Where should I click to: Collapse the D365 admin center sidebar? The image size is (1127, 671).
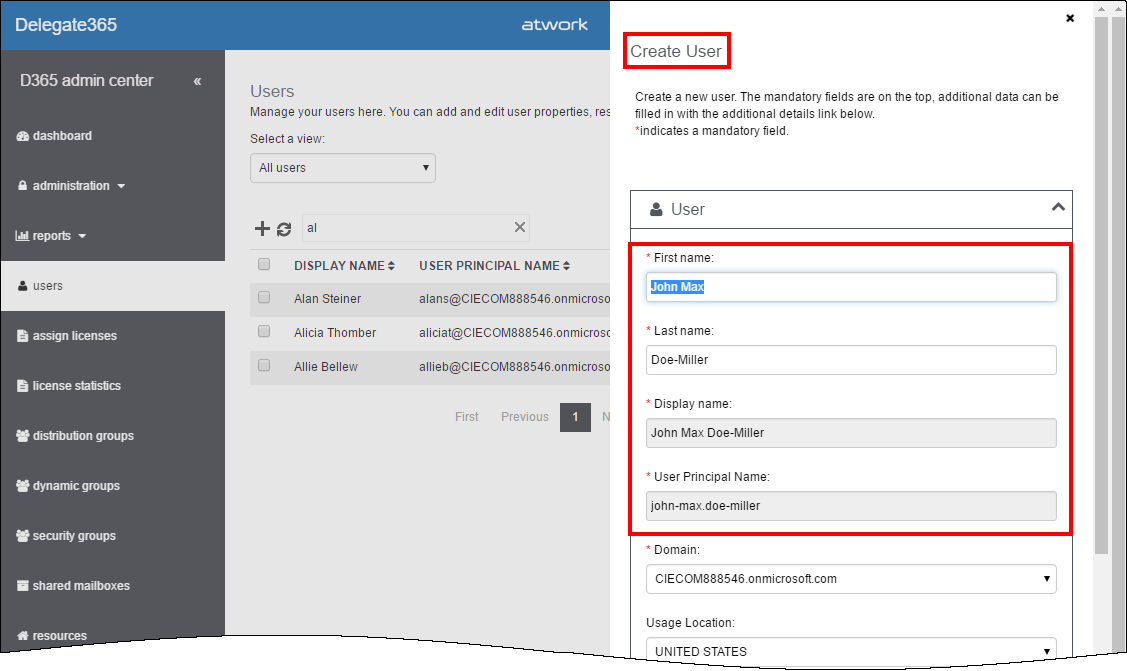coord(197,81)
